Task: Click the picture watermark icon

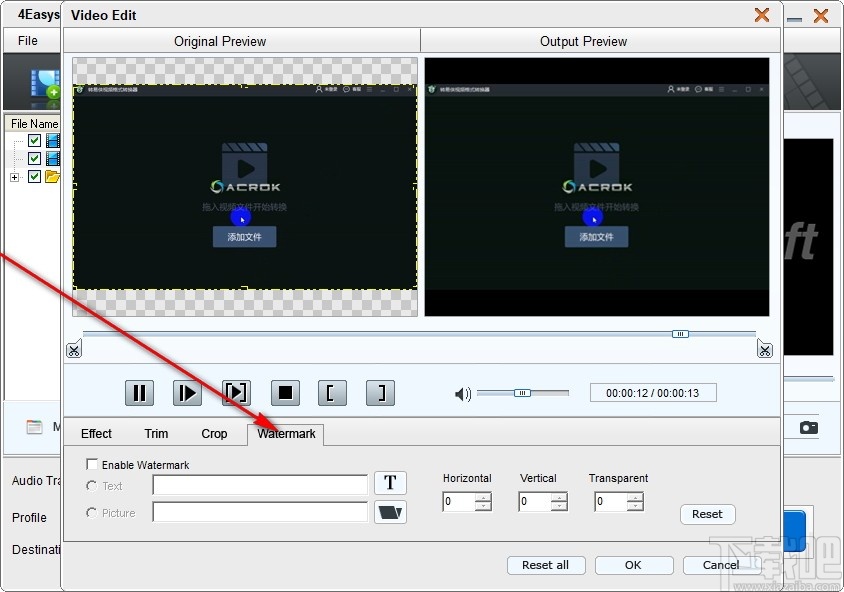Action: [390, 512]
